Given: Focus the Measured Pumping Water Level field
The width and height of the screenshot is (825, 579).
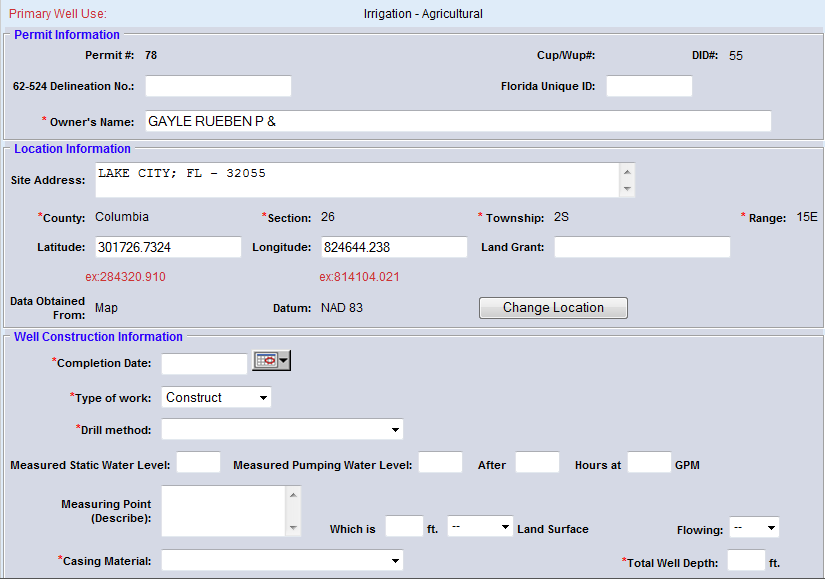Looking at the screenshot, I should pos(440,463).
